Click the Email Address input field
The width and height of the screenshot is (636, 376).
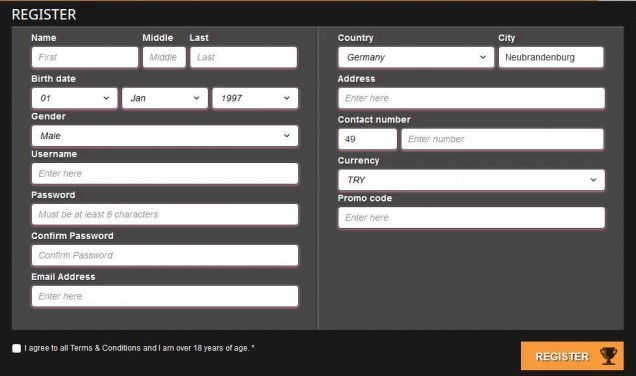point(165,297)
